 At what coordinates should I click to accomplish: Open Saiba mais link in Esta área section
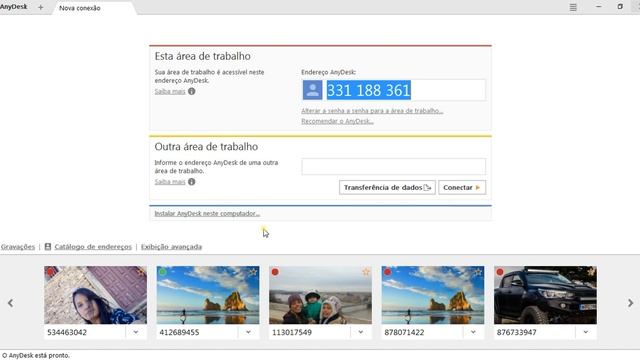coord(170,91)
